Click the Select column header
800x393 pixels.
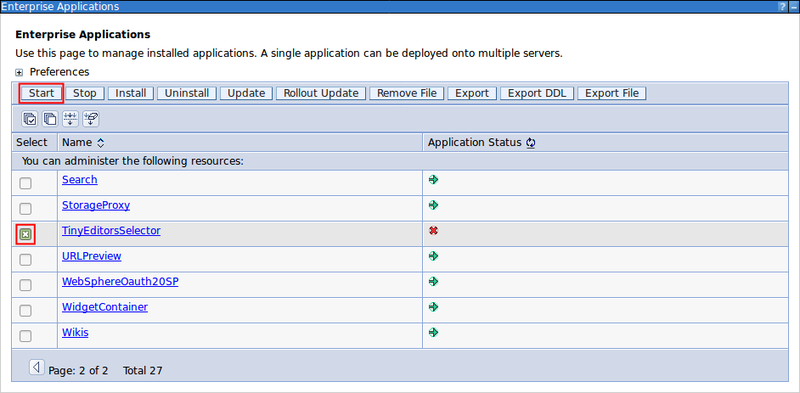pos(32,142)
